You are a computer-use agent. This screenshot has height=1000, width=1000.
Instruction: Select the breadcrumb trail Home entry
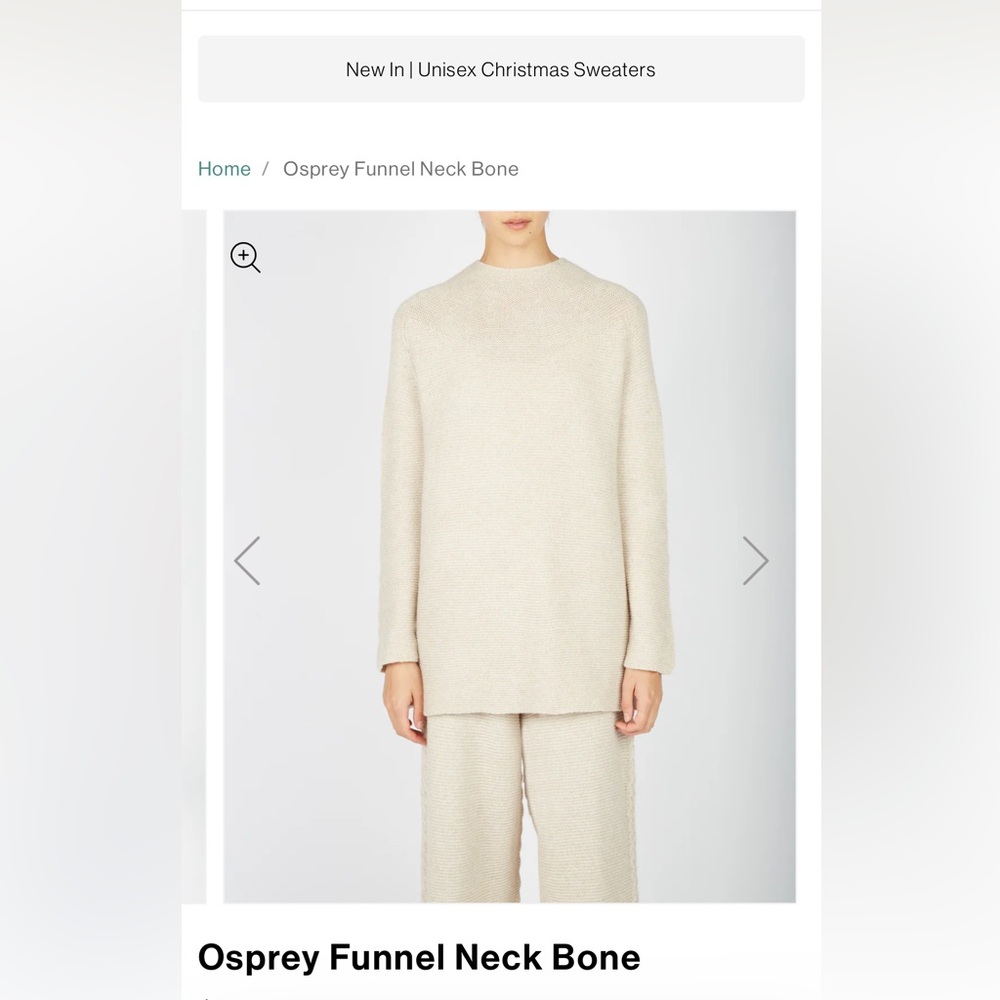224,169
